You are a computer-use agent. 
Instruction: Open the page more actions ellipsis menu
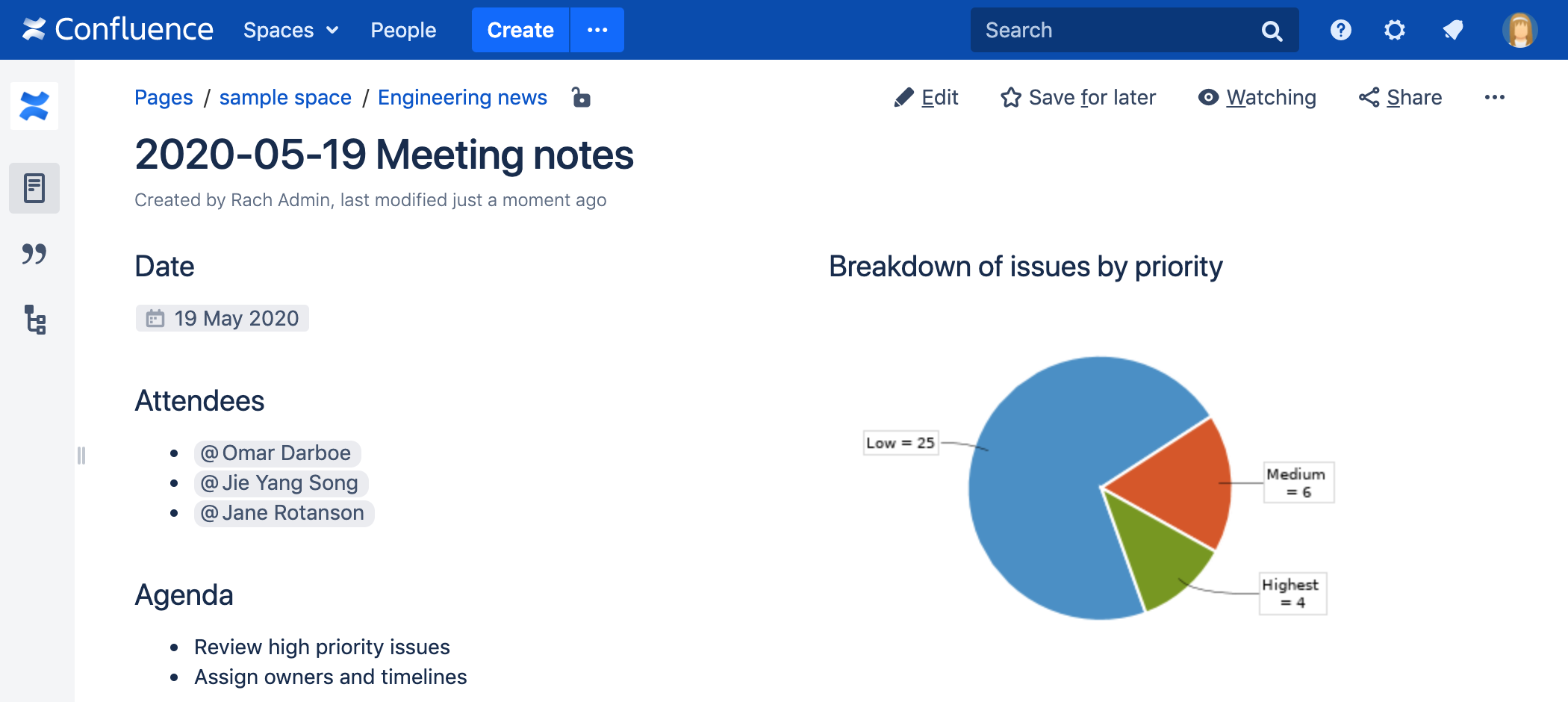1494,97
